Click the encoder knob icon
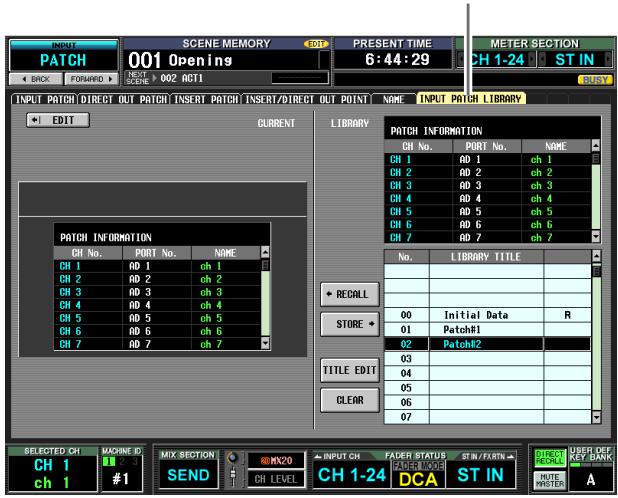Screen dimensions: 618x498 click(233, 458)
